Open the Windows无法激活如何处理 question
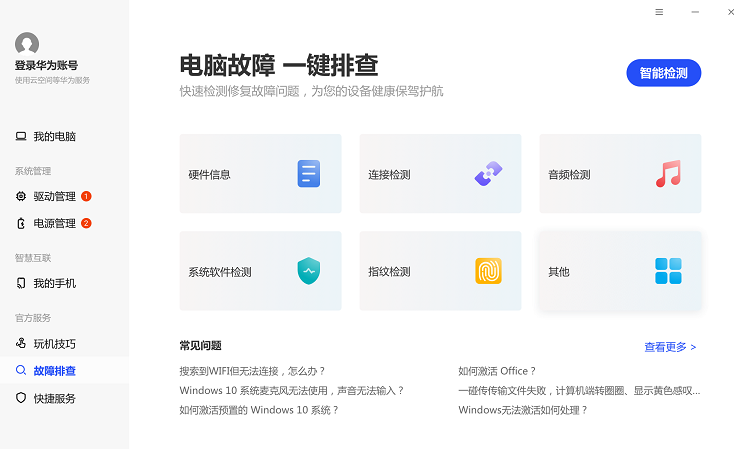 tap(522, 410)
